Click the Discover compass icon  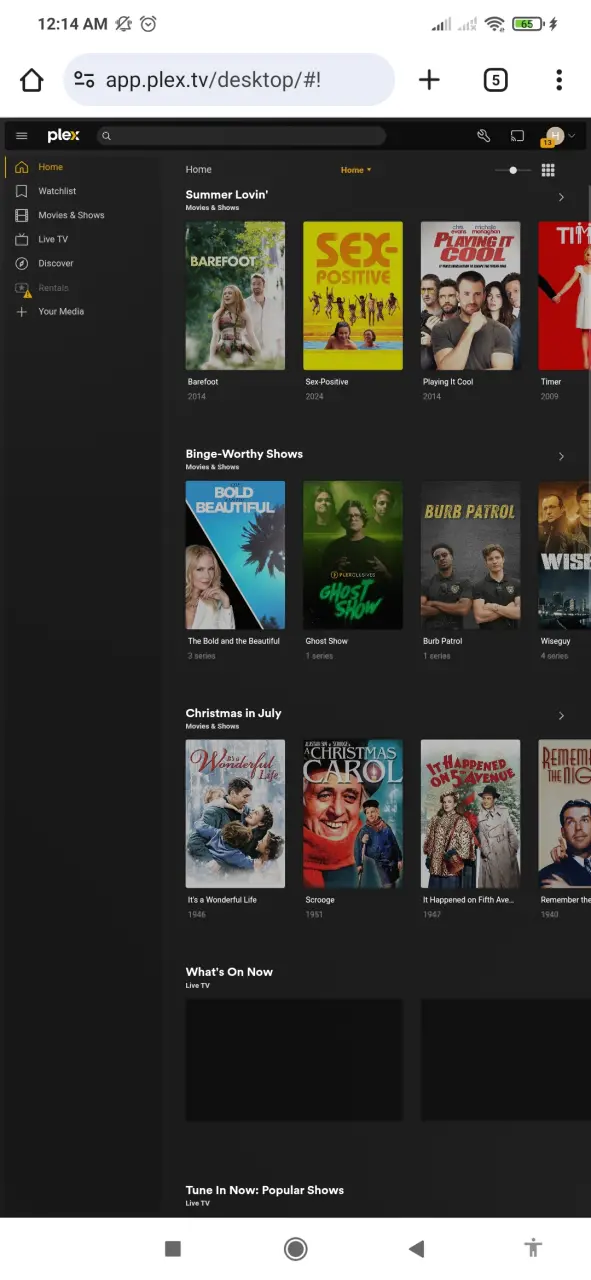[x=22, y=263]
